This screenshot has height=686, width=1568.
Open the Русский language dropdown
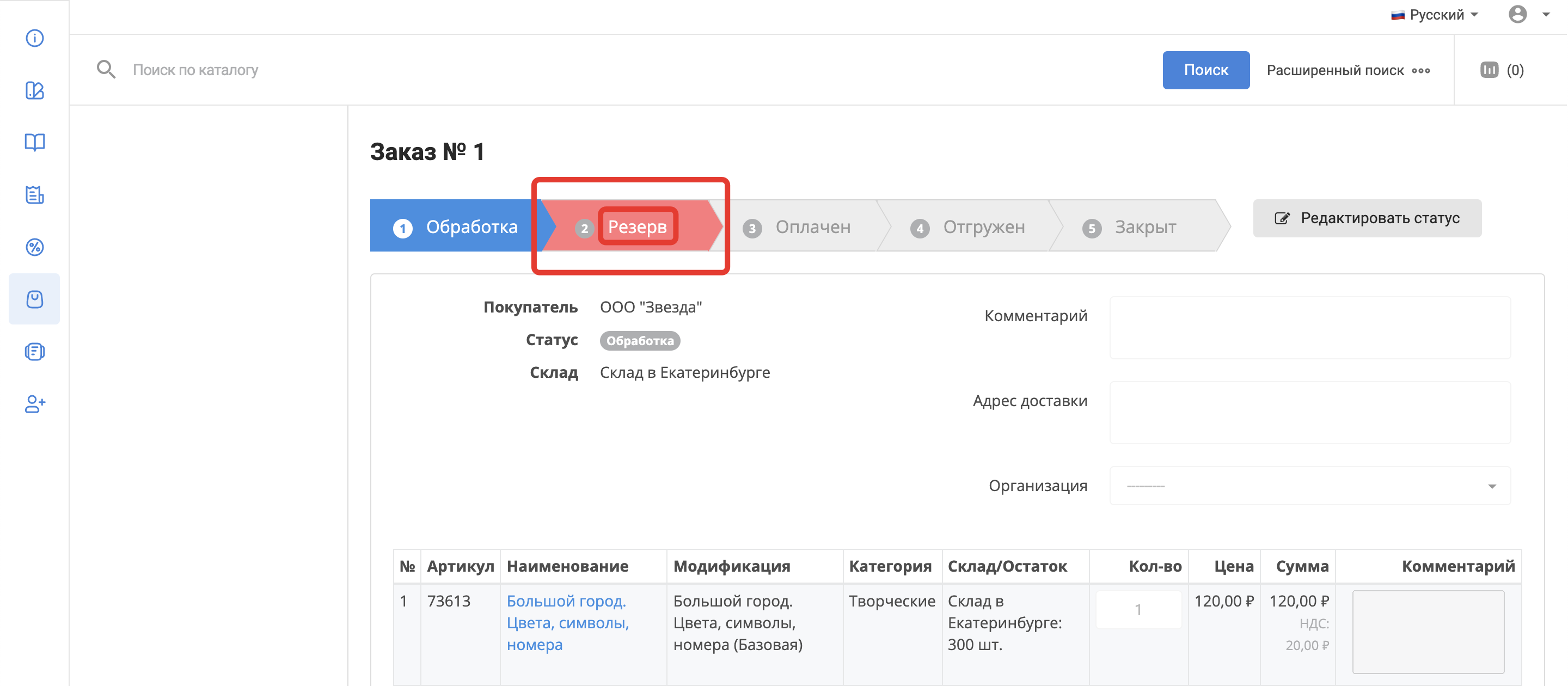1434,15
